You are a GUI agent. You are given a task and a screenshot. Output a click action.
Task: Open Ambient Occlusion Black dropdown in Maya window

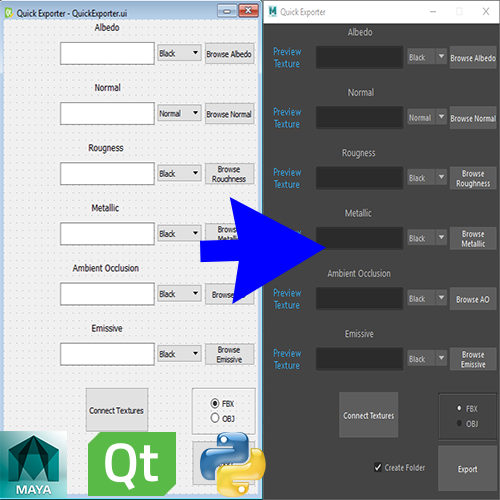[427, 298]
